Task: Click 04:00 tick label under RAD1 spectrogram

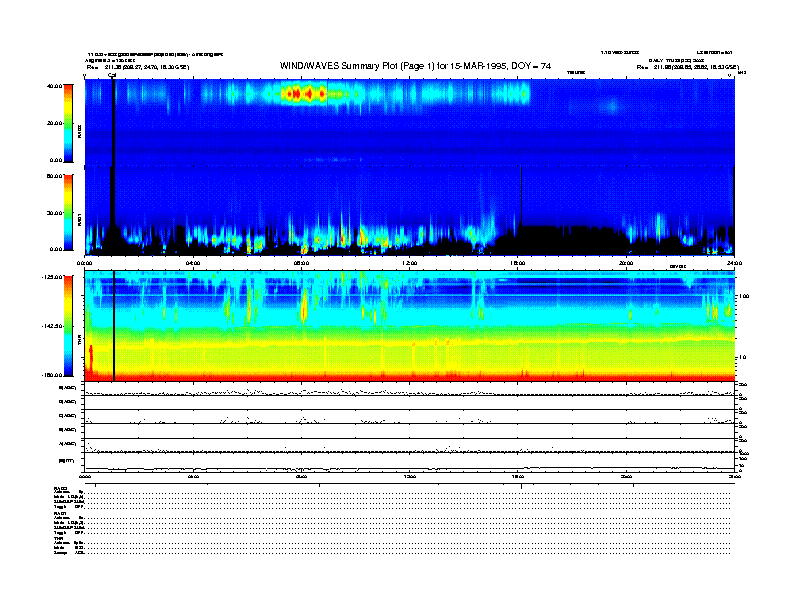Action: coord(193,263)
